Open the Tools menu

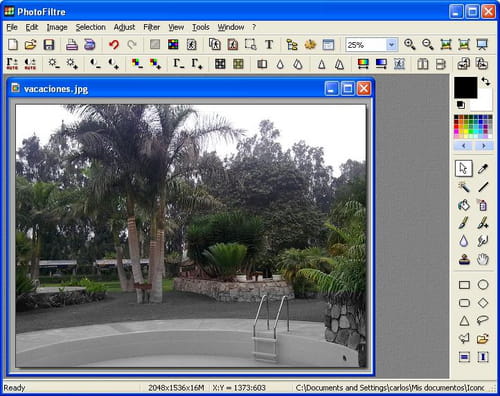pyautogui.click(x=201, y=27)
